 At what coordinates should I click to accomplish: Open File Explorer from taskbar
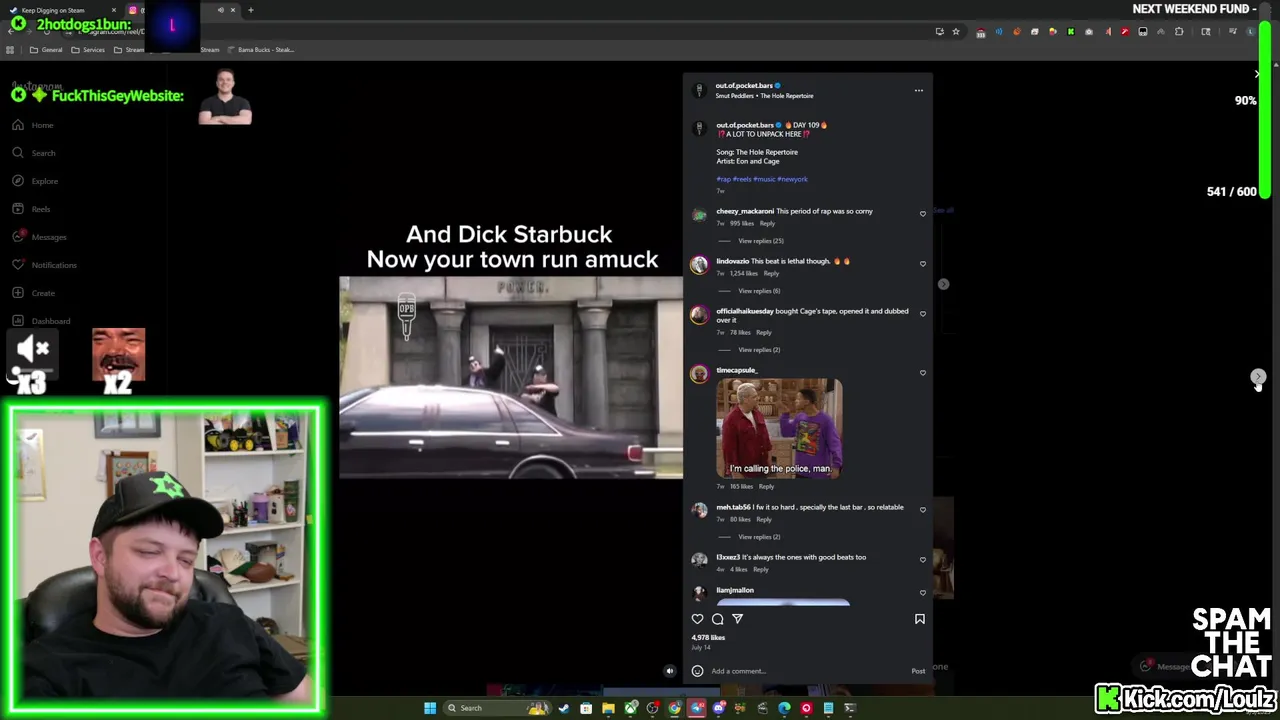coord(608,708)
